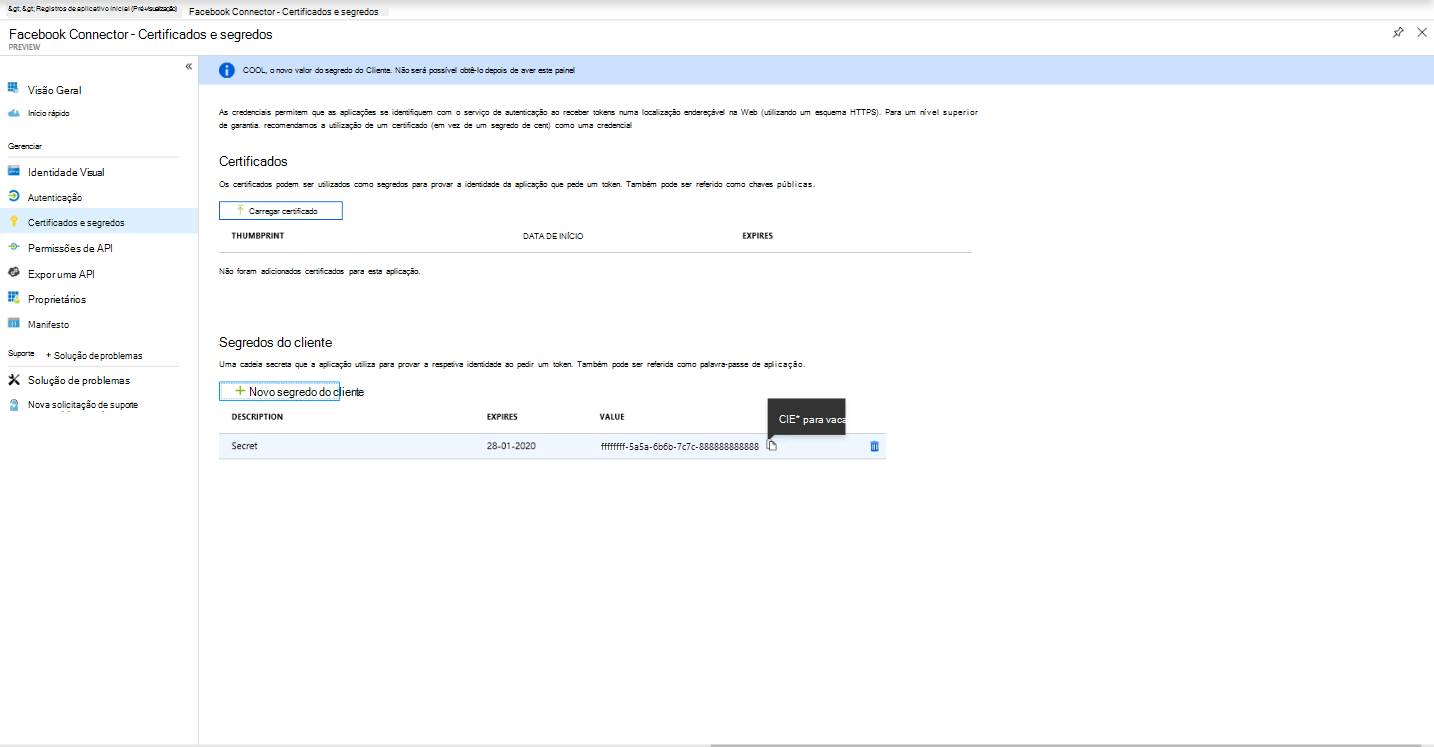
Task: Click VALUE column header
Action: point(612,417)
